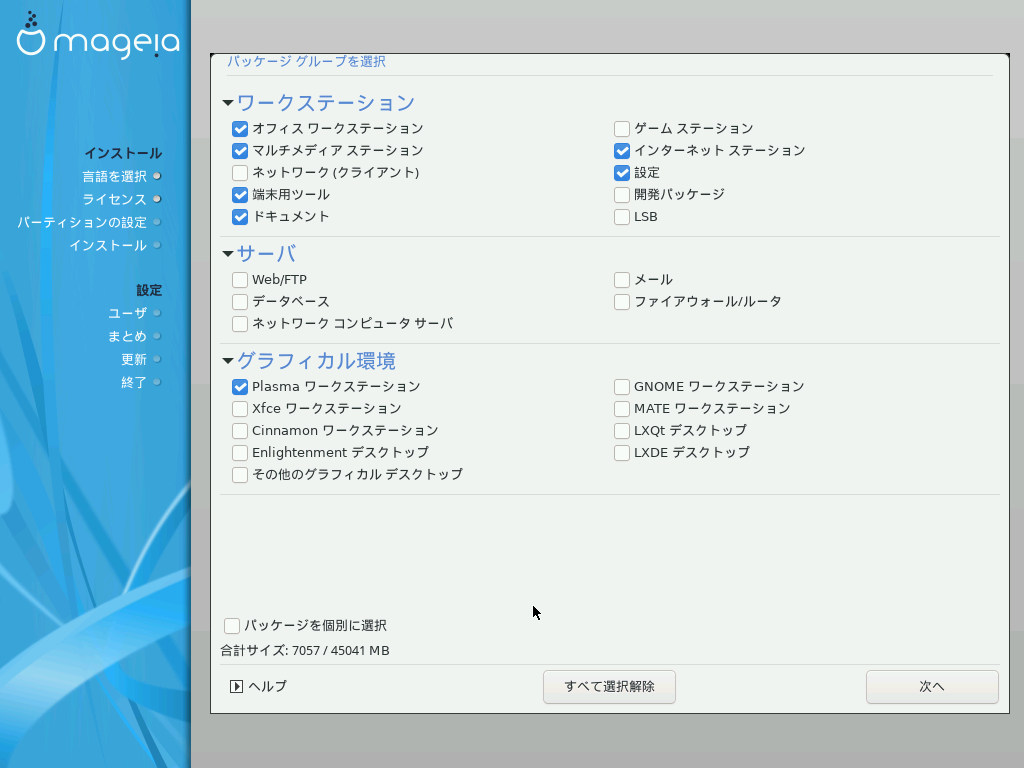Image resolution: width=1024 pixels, height=768 pixels.
Task: Click 更新 step in sidebar
Action: pyautogui.click(x=134, y=360)
